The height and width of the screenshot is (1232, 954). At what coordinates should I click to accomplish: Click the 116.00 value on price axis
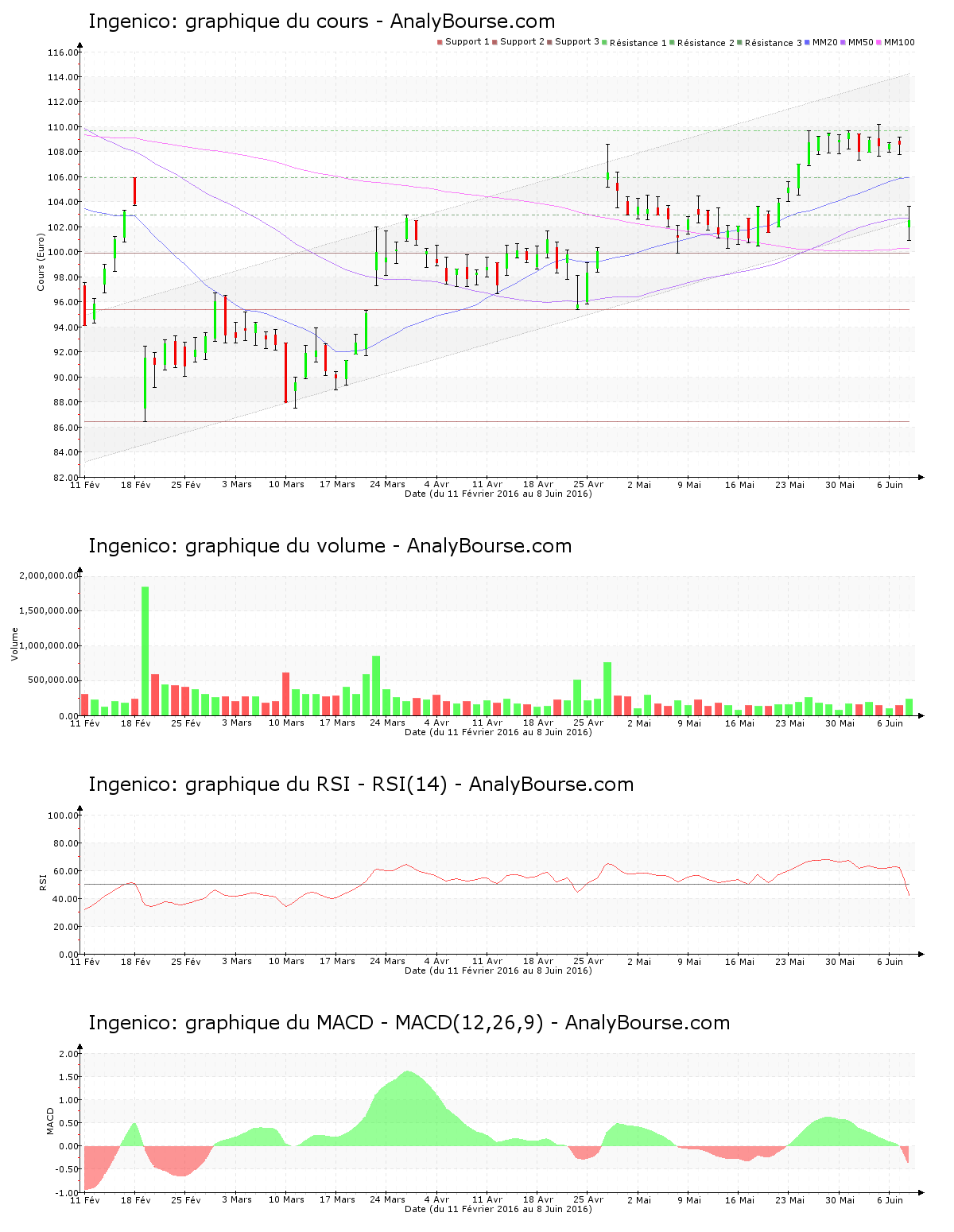(x=63, y=52)
